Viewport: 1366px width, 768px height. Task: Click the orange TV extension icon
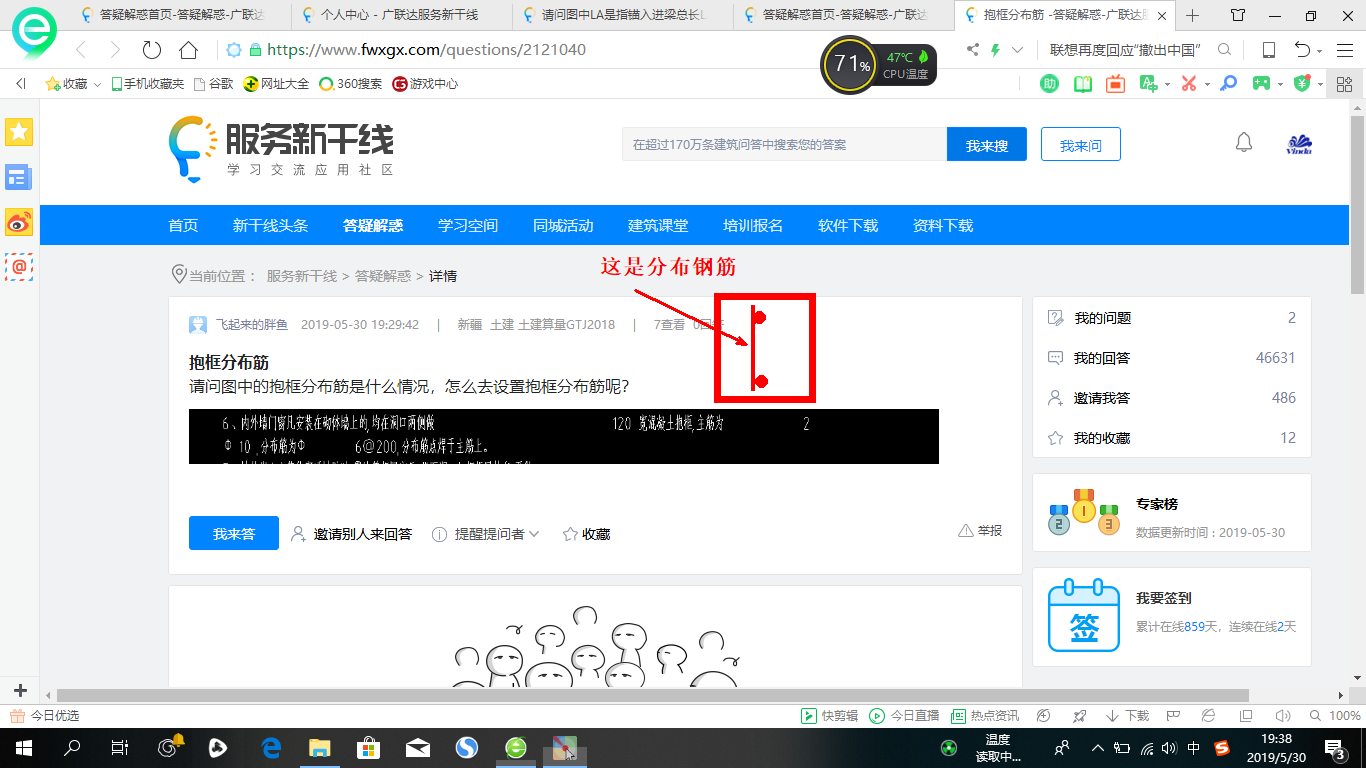tap(1116, 84)
